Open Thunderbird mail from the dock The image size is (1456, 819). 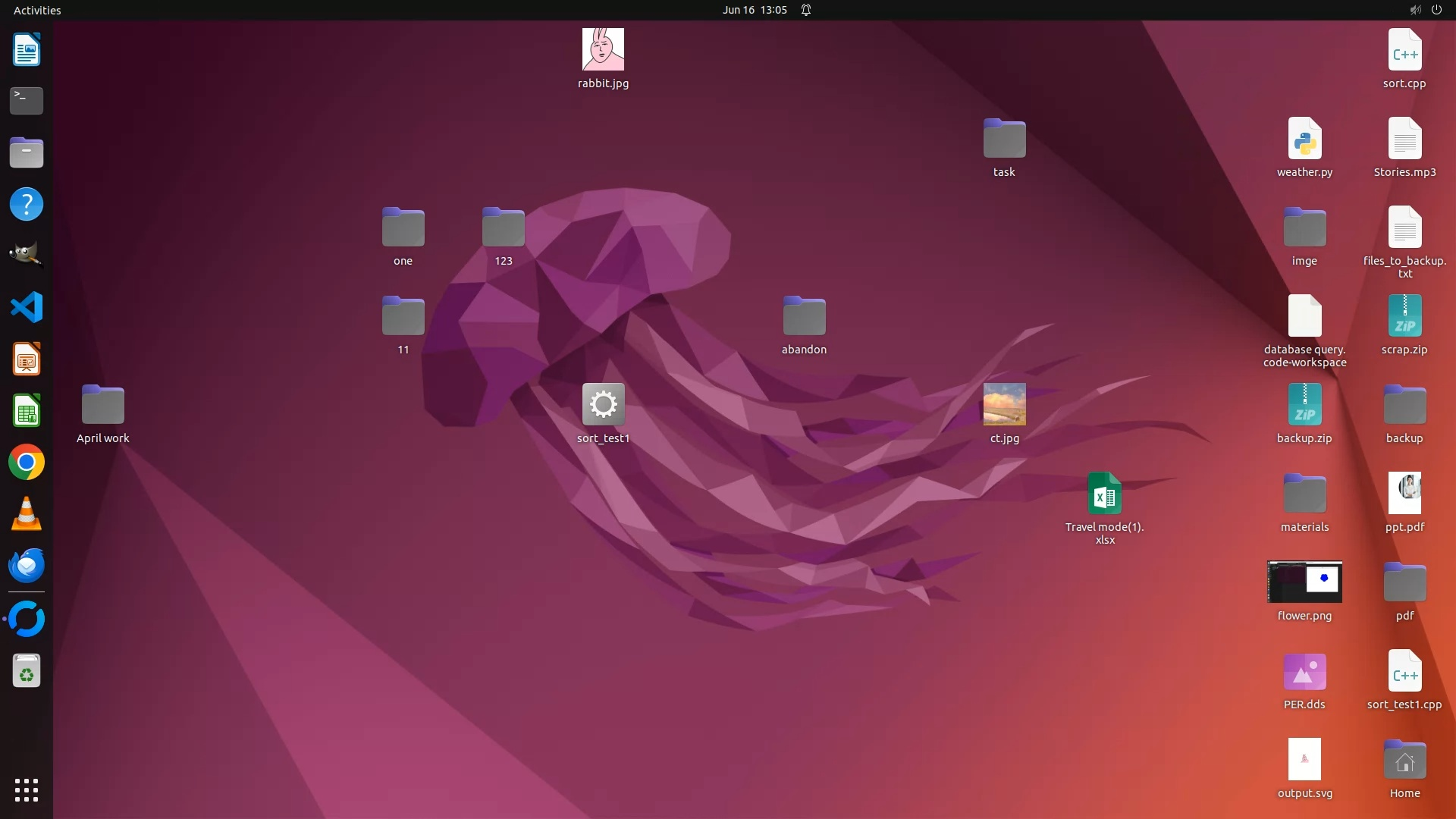click(x=27, y=566)
